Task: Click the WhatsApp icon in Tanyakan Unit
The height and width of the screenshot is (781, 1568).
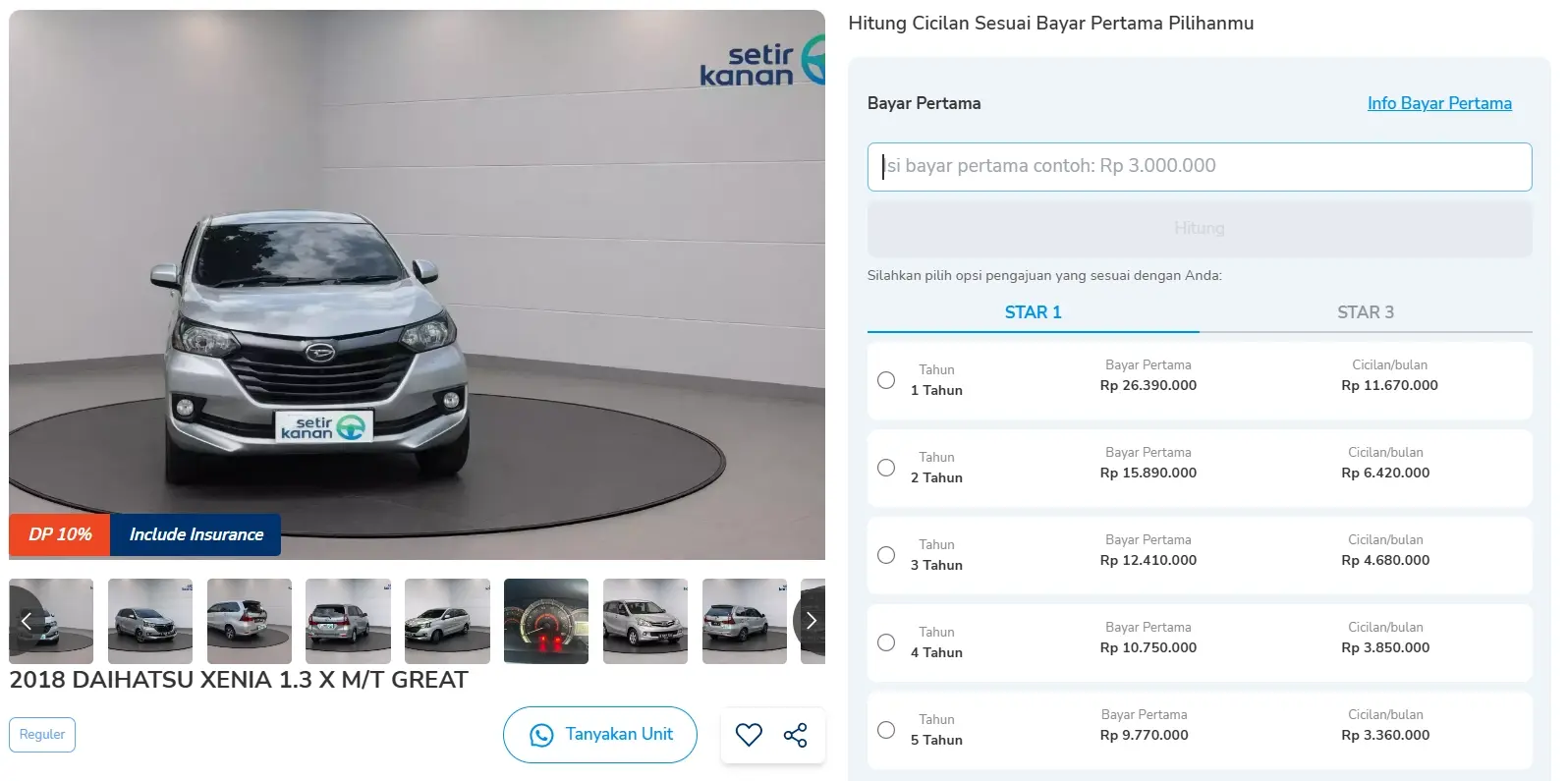Action: (x=541, y=735)
